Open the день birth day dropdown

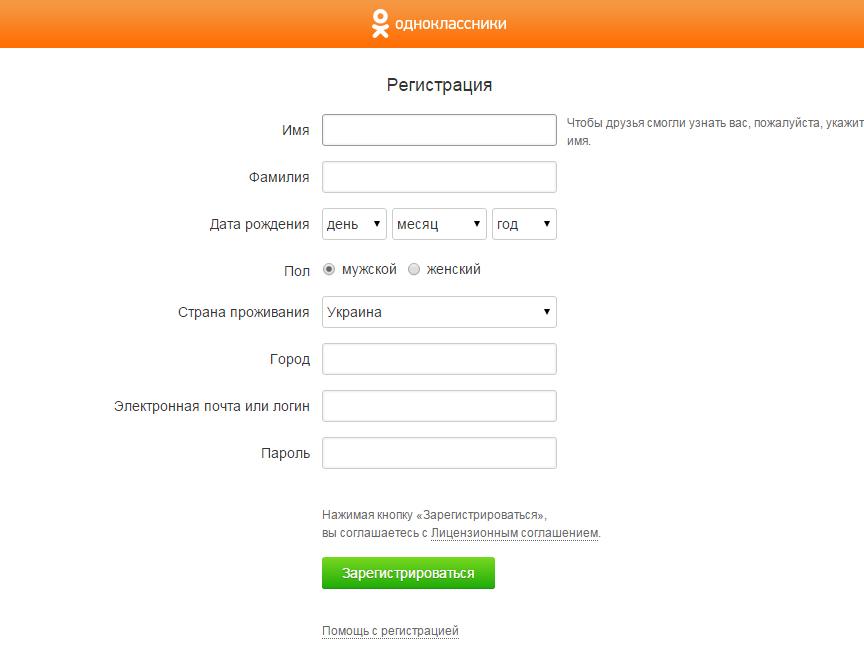[x=354, y=224]
